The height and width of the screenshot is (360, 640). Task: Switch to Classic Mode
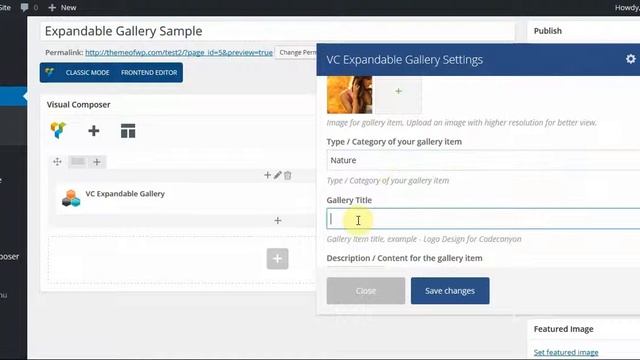[87, 73]
